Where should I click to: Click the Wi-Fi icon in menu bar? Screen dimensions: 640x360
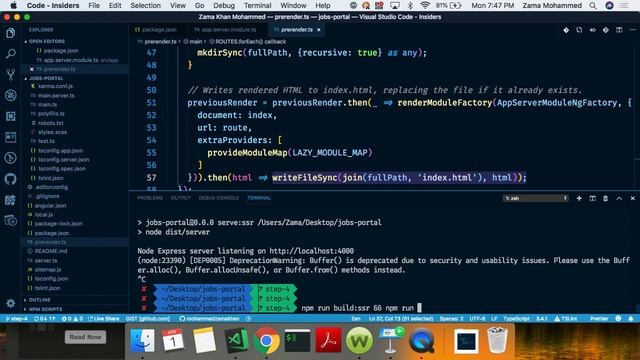click(424, 6)
